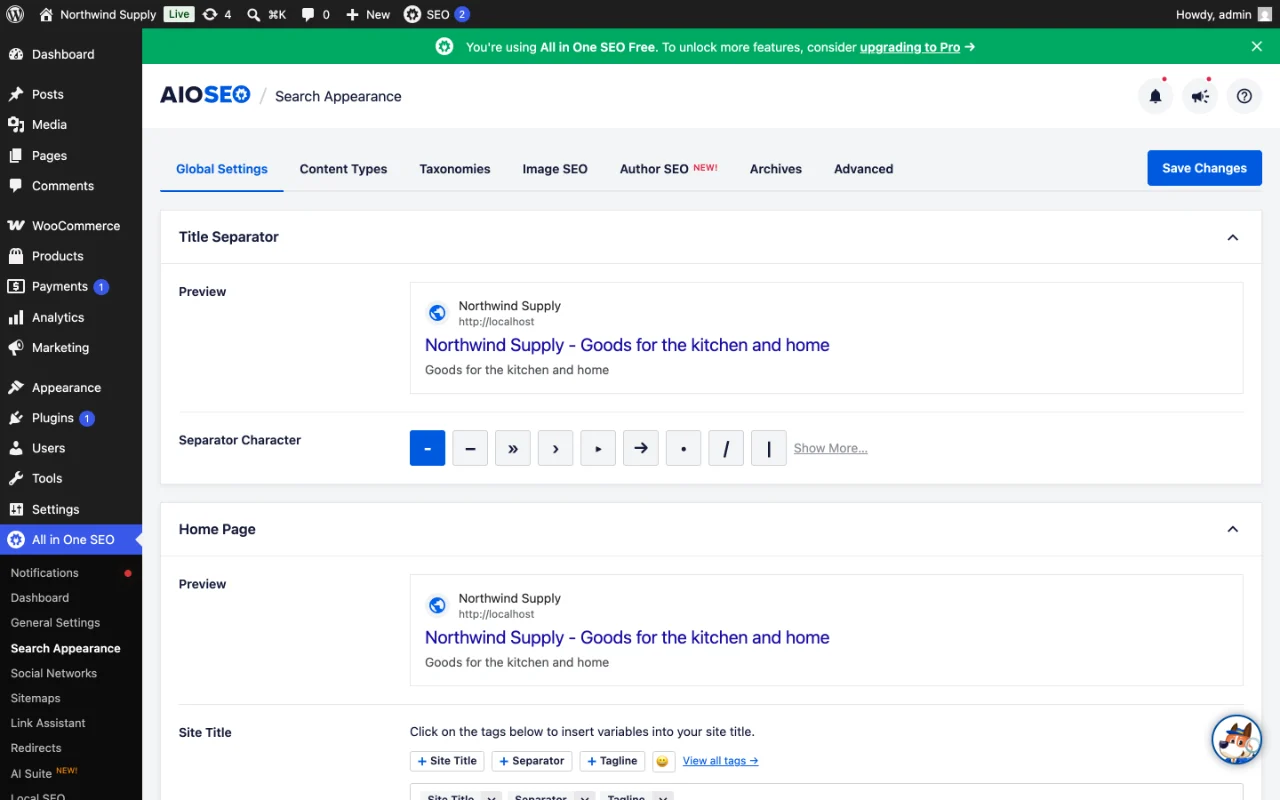The height and width of the screenshot is (800, 1280).
Task: Insert the Site Title tag
Action: click(447, 761)
